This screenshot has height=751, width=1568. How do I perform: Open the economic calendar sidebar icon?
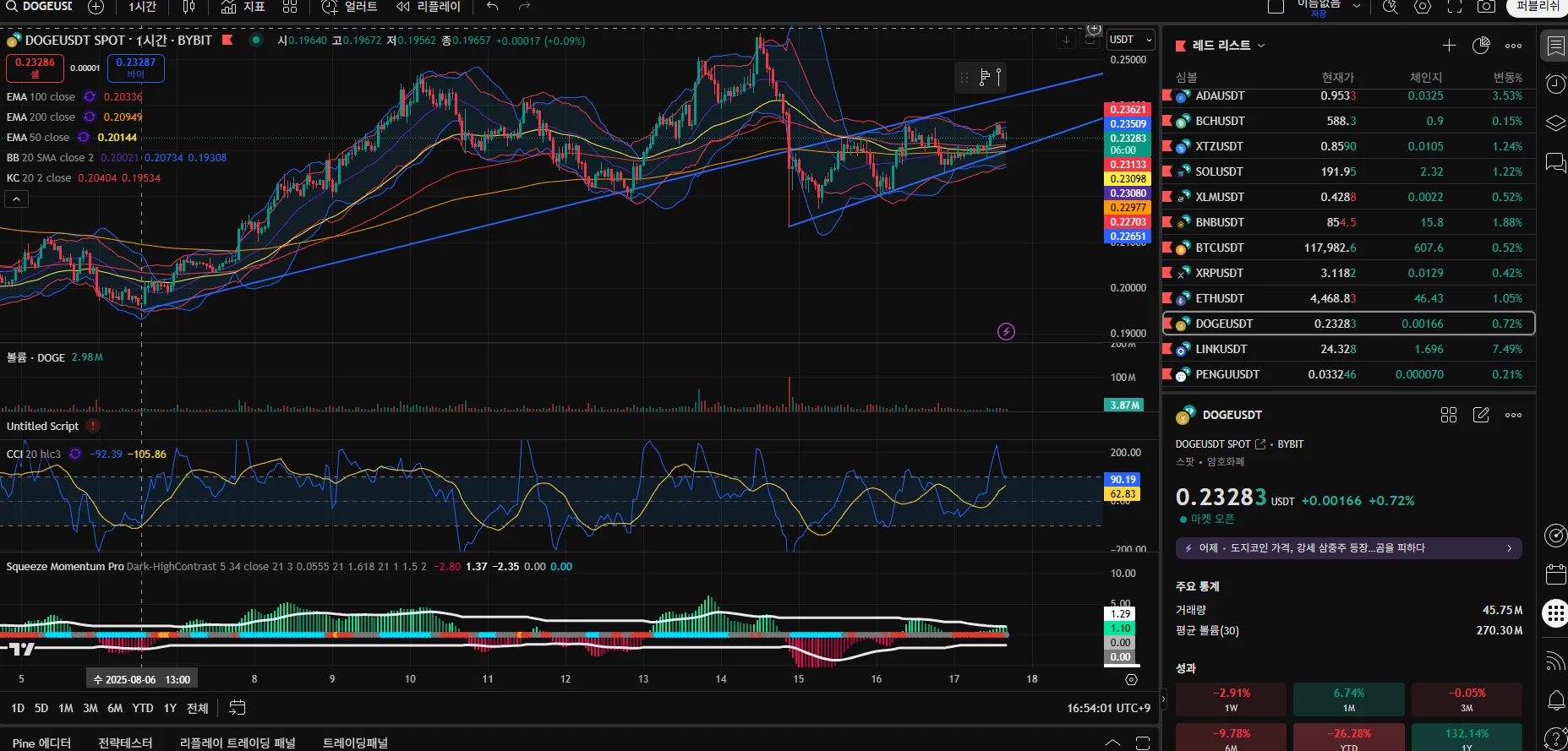pyautogui.click(x=1555, y=574)
